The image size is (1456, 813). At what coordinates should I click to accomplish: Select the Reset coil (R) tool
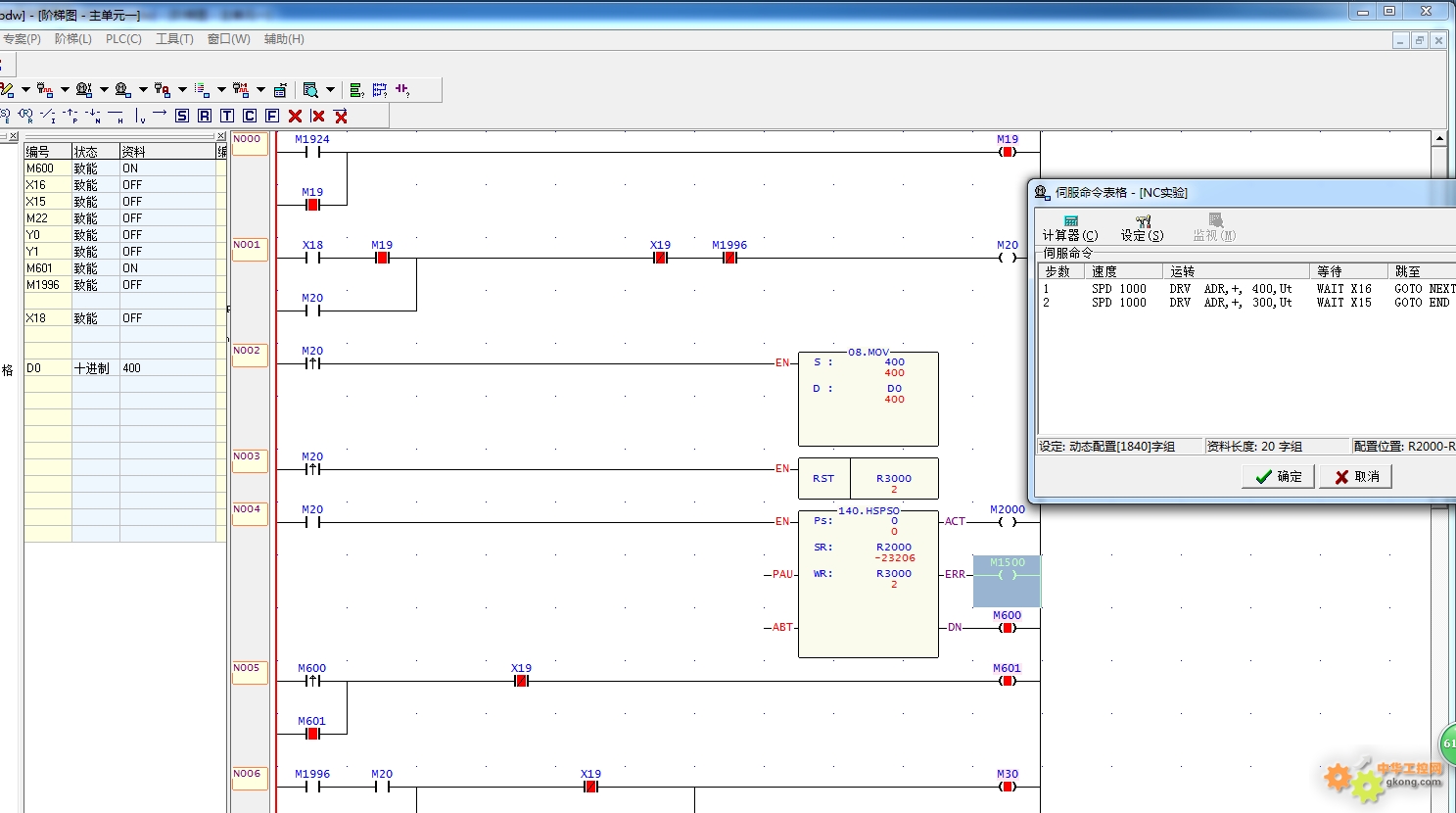(25, 116)
